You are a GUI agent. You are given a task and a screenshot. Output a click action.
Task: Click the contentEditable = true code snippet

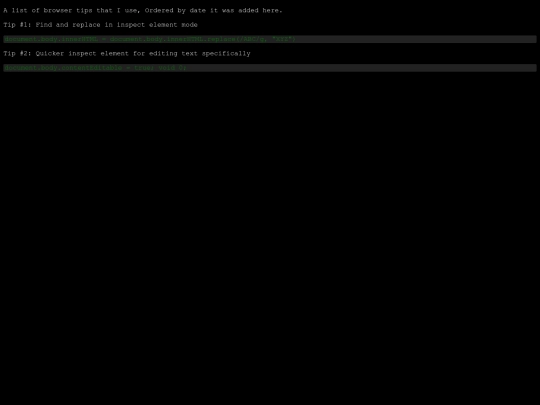[x=270, y=68]
